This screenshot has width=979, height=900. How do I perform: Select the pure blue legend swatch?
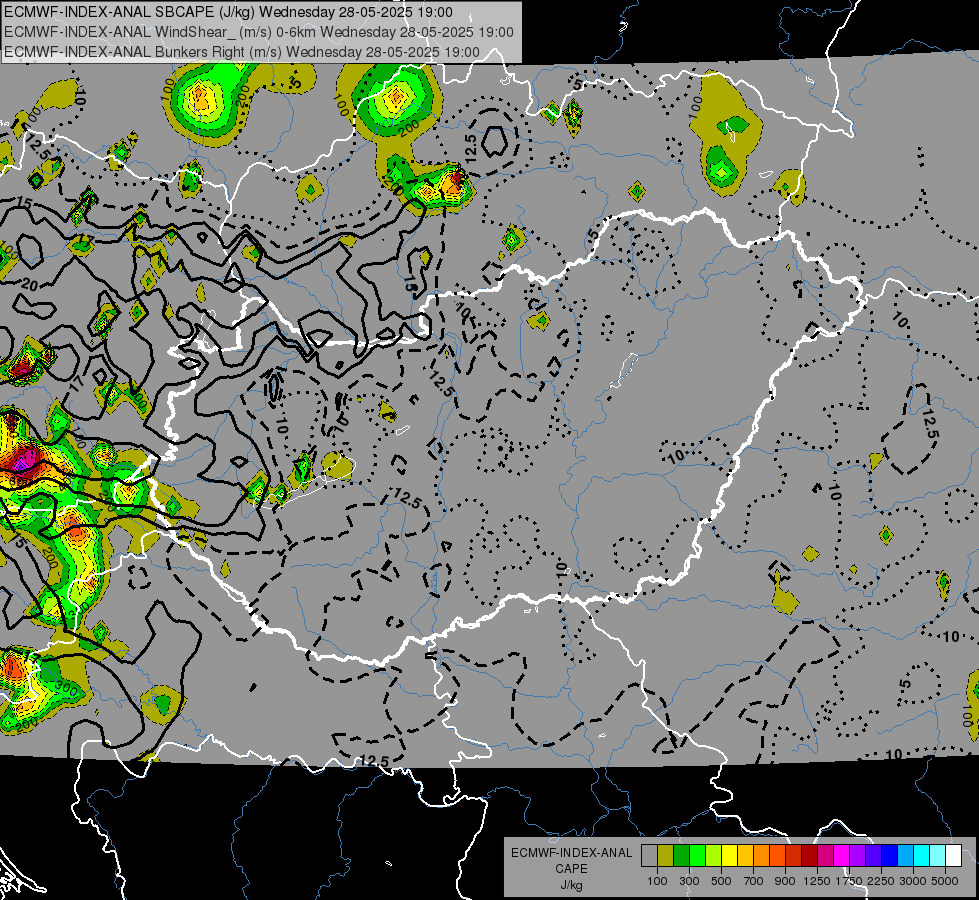coord(889,855)
